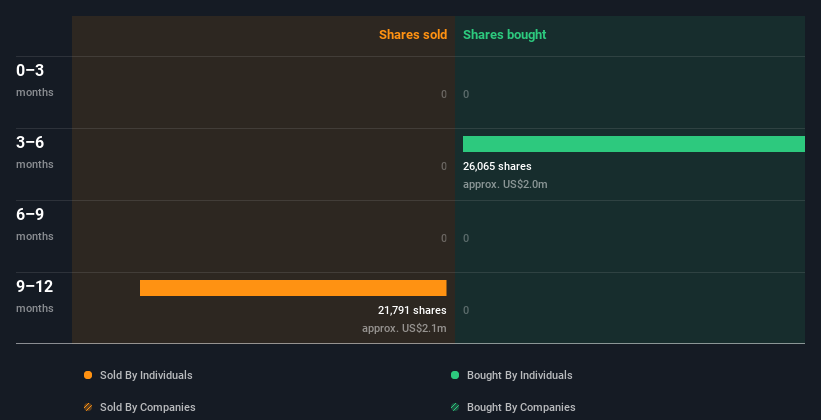Image resolution: width=821 pixels, height=420 pixels.
Task: Click the 9–12 months row label
Action: point(35,296)
